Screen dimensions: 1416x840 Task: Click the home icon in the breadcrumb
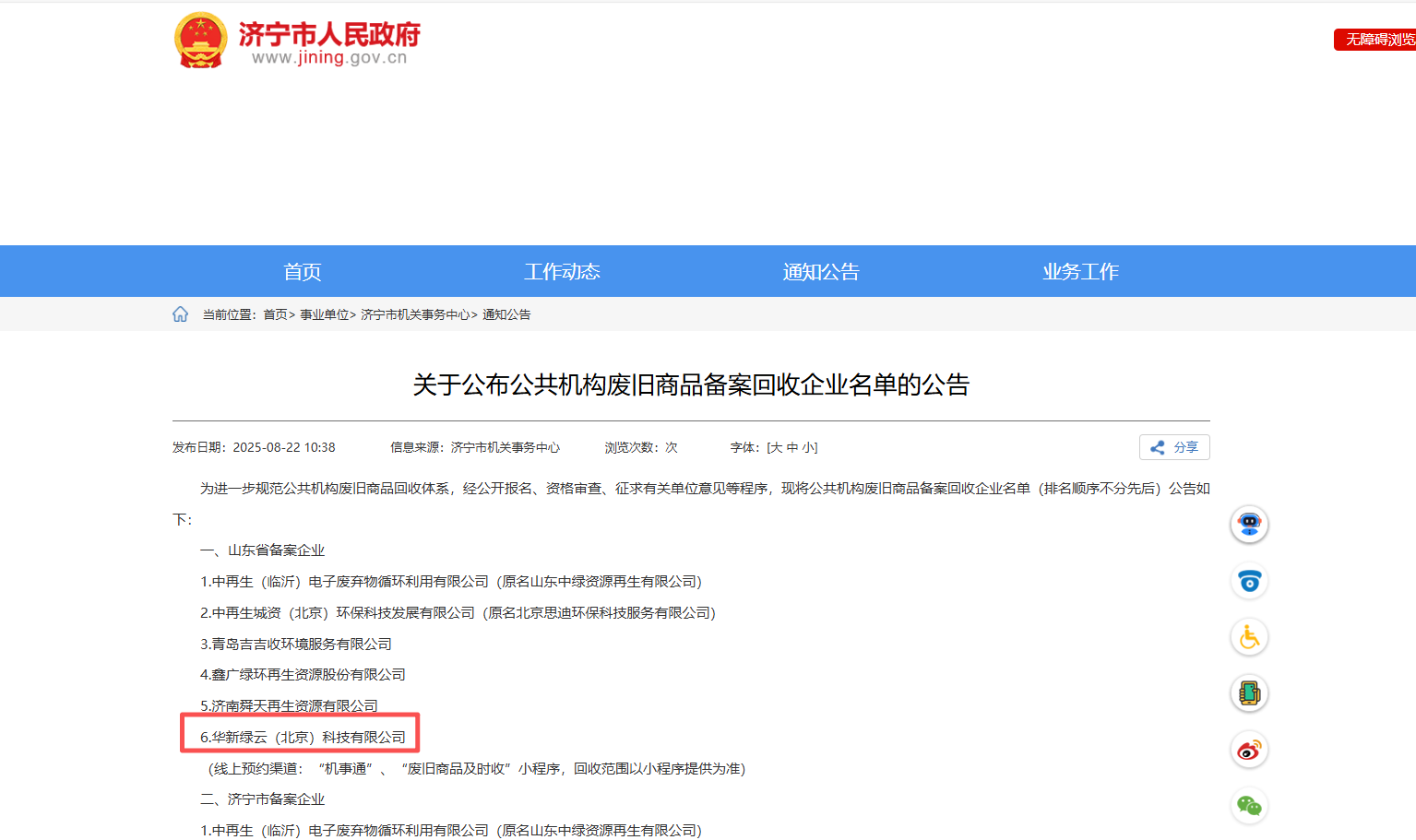click(x=180, y=314)
